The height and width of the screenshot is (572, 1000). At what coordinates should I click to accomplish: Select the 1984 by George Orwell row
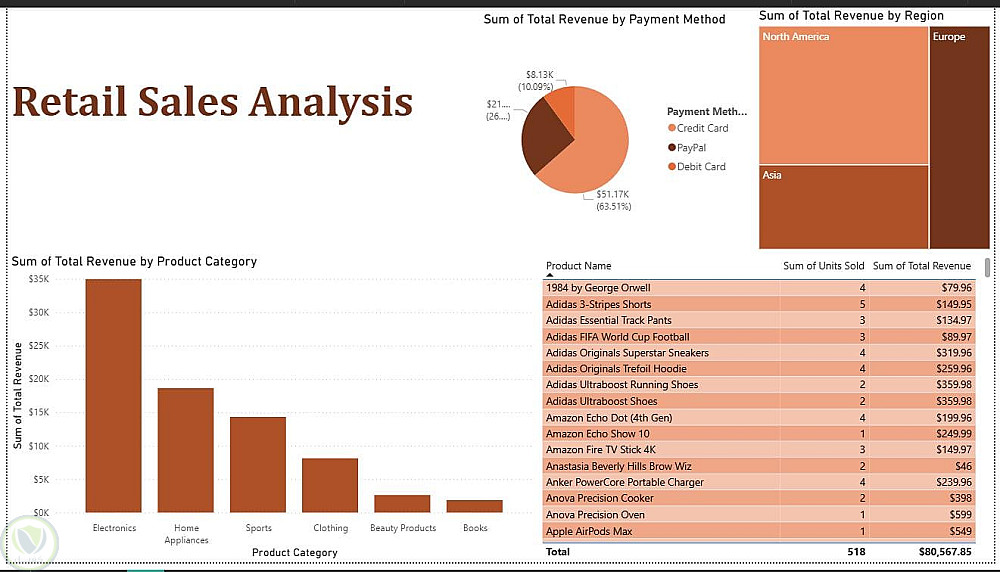[x=759, y=288]
